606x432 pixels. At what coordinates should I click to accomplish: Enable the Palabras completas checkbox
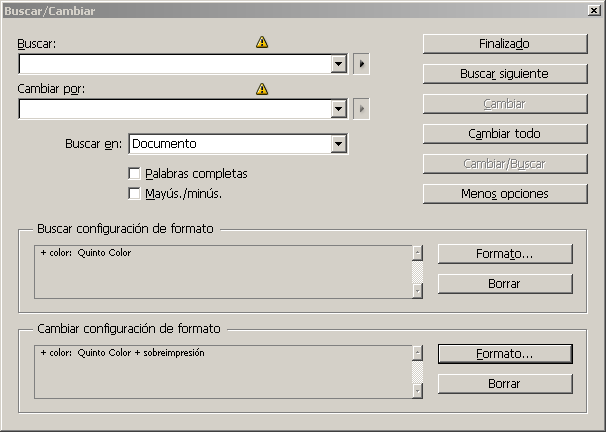134,173
